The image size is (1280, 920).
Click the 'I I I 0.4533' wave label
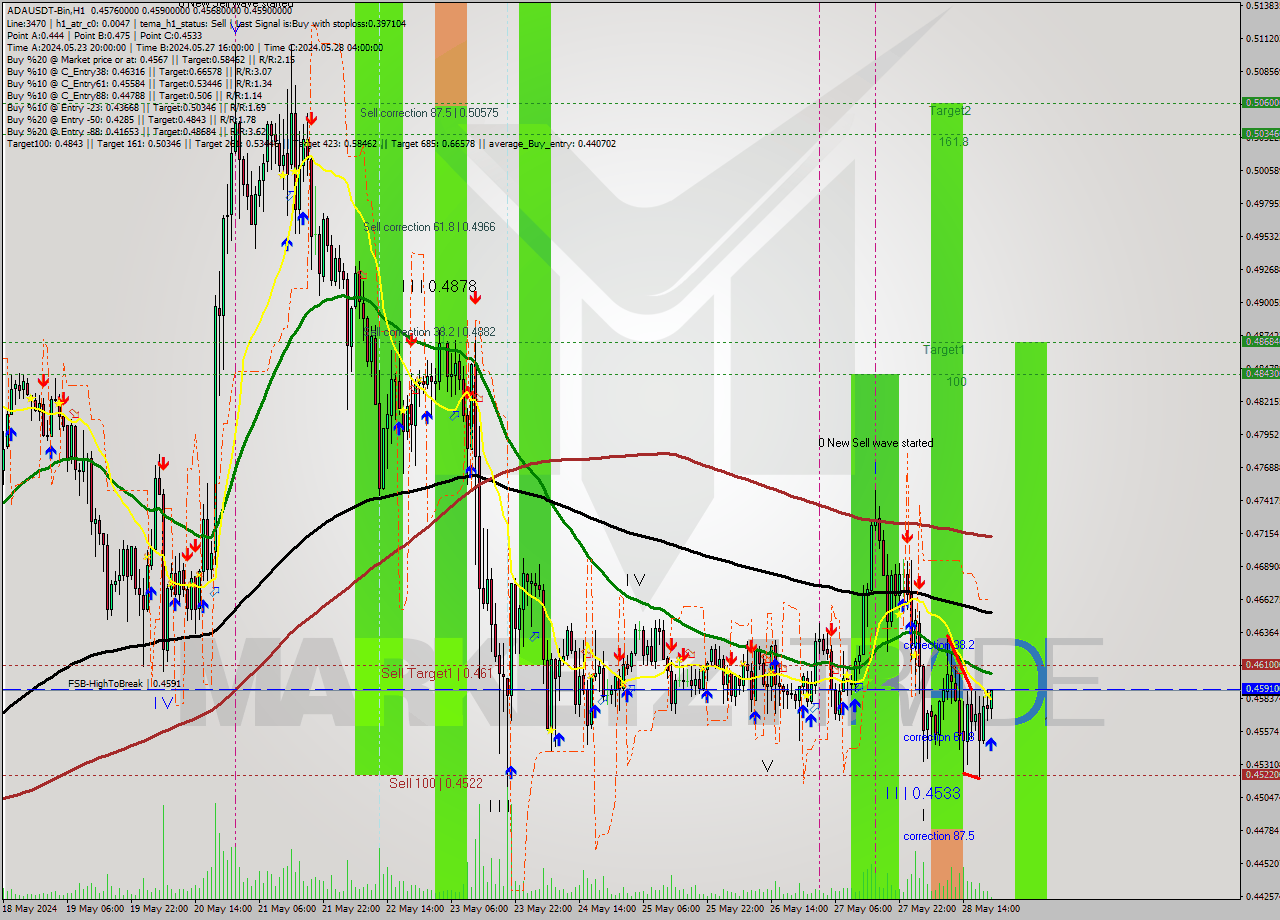923,793
